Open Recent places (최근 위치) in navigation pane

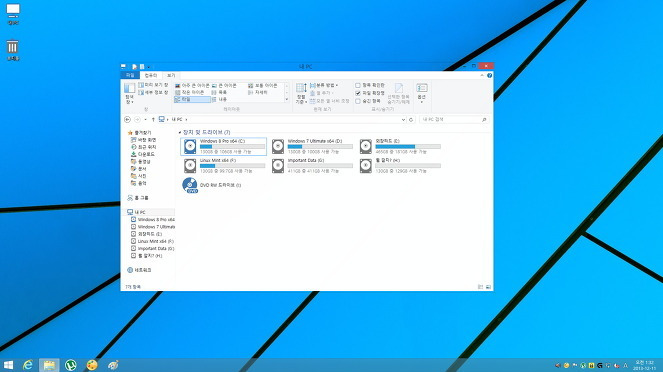[x=143, y=147]
